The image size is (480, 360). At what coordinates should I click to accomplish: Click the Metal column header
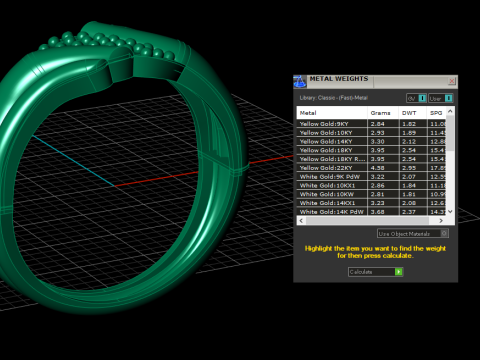332,113
